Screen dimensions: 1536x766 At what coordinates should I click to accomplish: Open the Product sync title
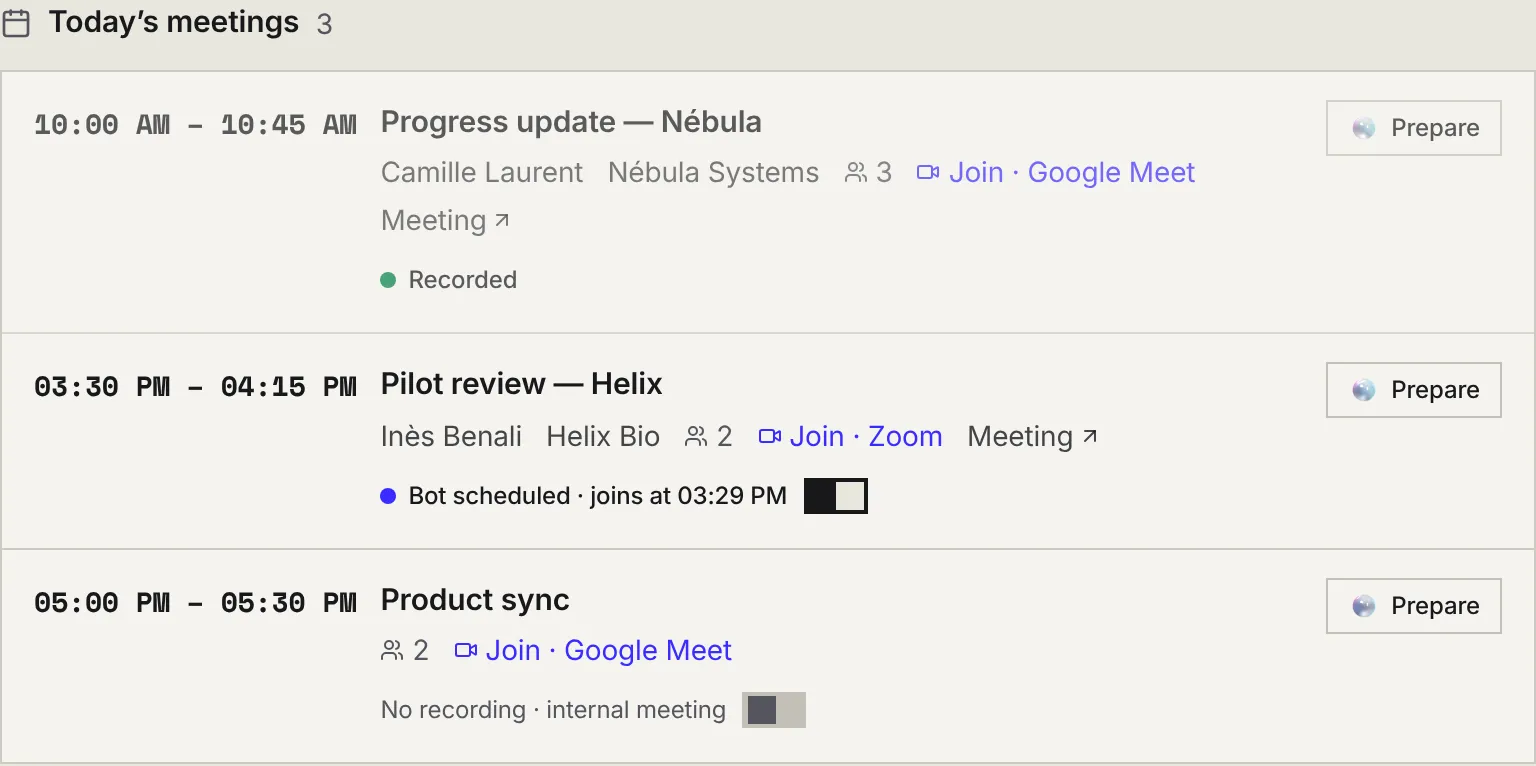click(x=475, y=600)
